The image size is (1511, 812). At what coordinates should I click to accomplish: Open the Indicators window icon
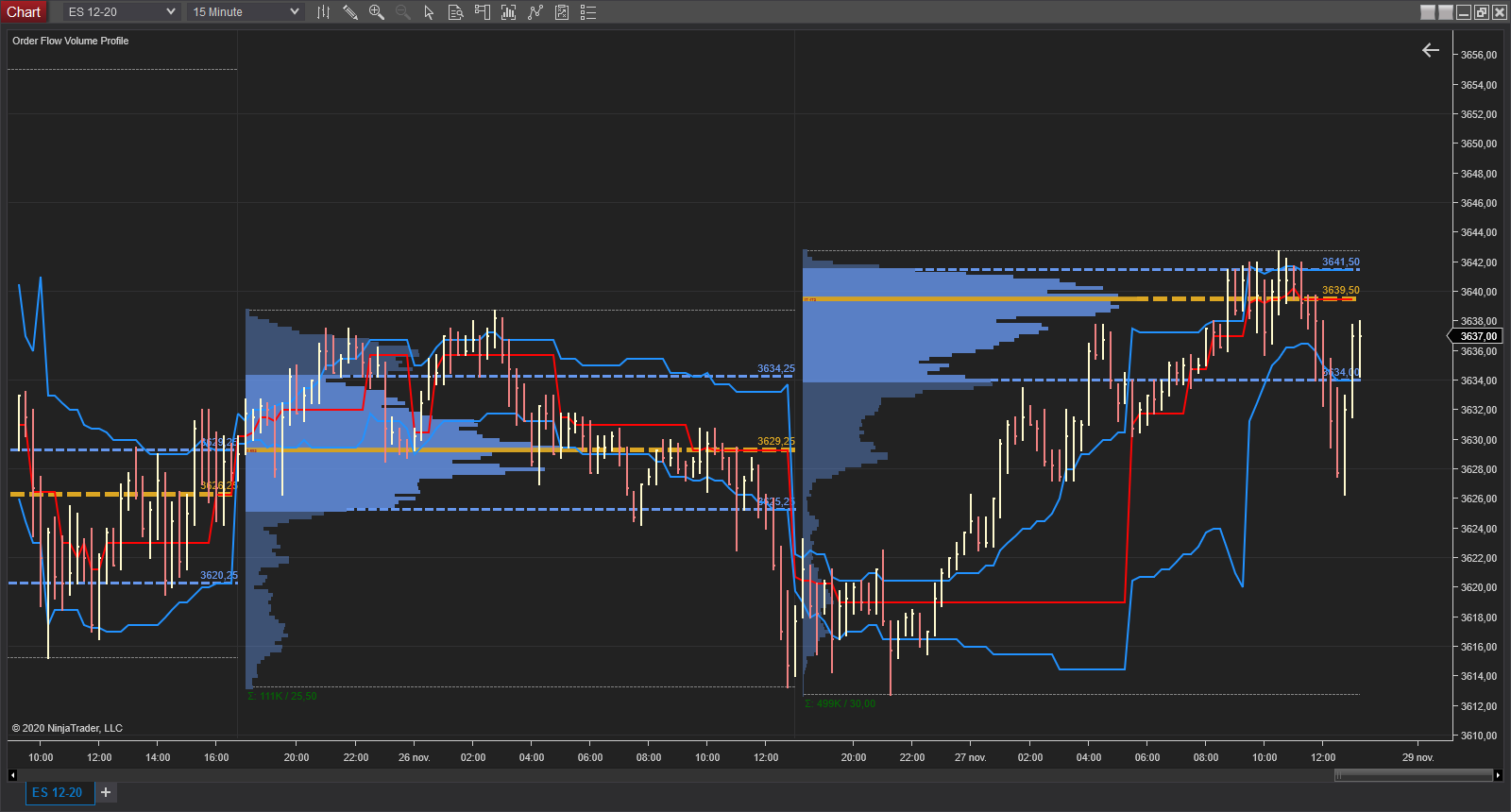(535, 12)
